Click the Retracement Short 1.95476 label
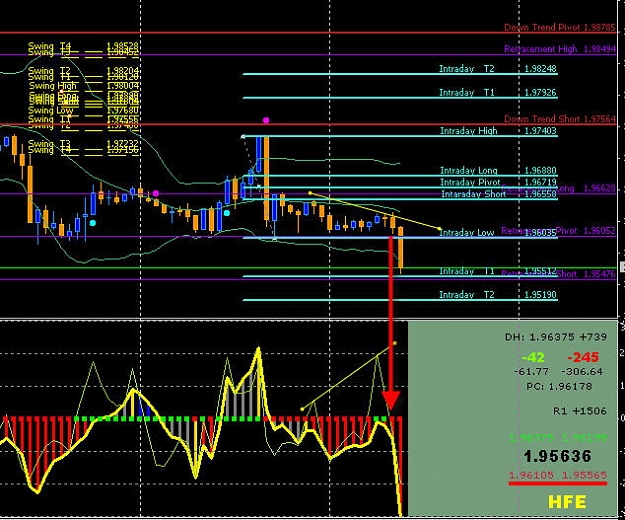The height and width of the screenshot is (520, 625). pos(558,274)
